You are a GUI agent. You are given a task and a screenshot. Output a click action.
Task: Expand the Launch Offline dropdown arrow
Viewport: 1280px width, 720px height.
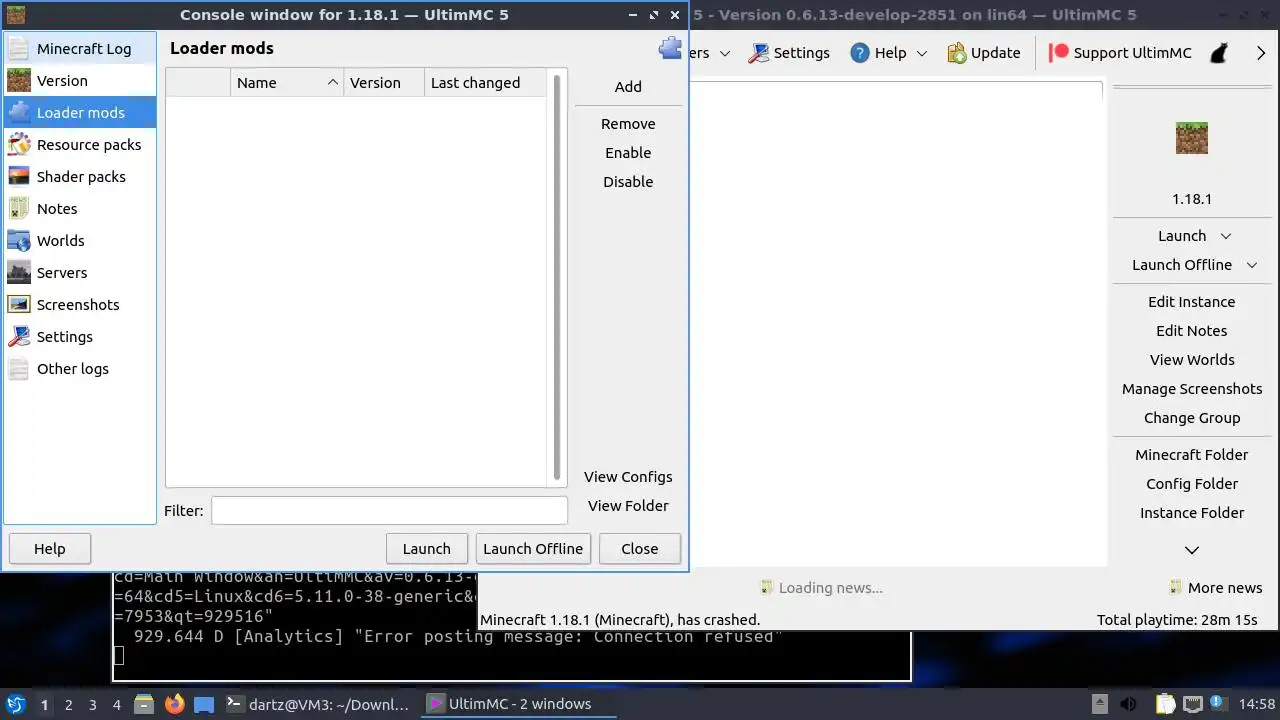1252,265
